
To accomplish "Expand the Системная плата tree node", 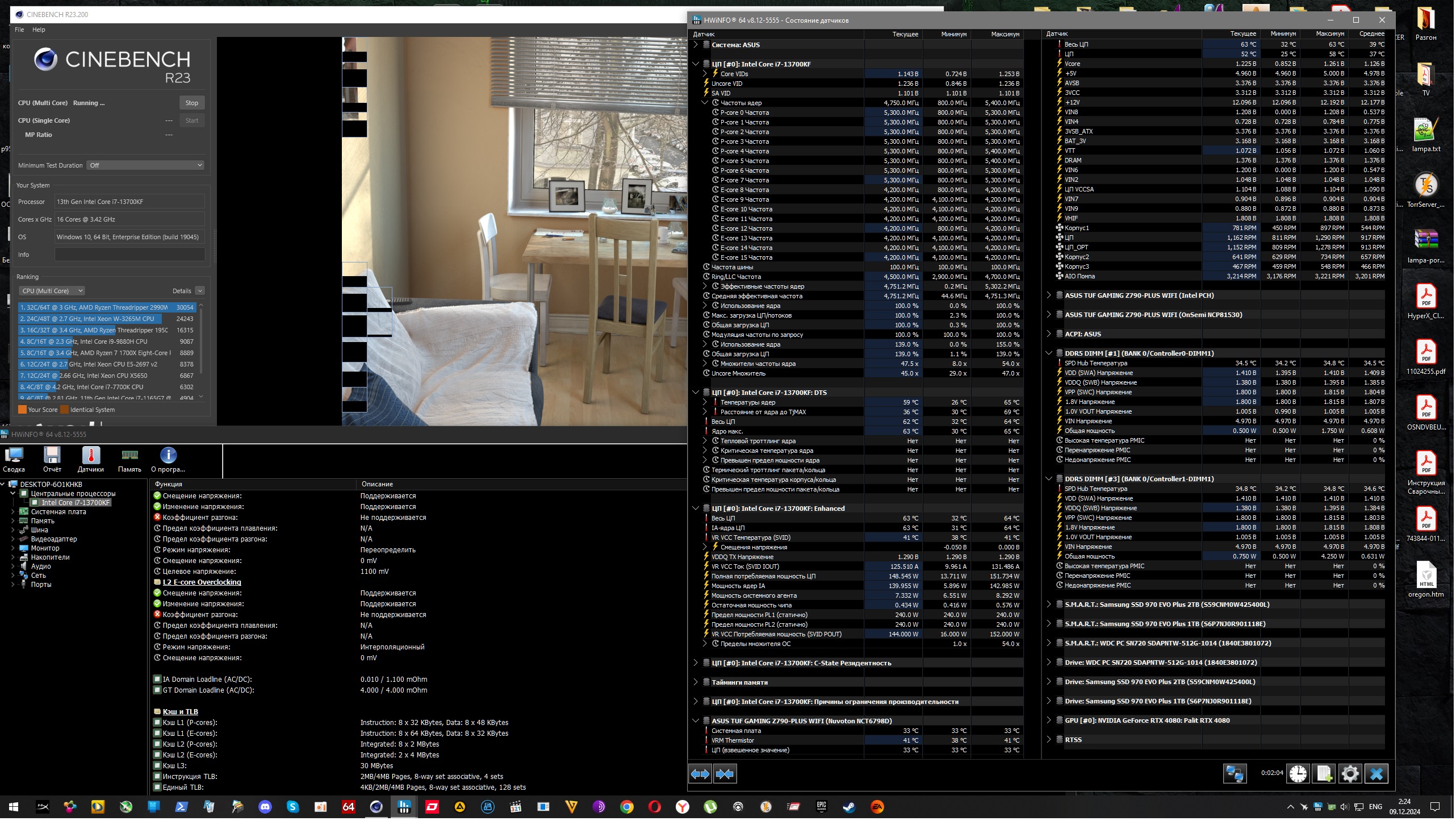I will (13, 513).
